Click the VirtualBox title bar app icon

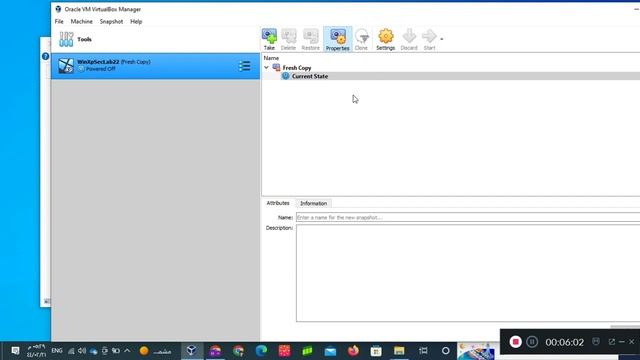[x=58, y=9]
